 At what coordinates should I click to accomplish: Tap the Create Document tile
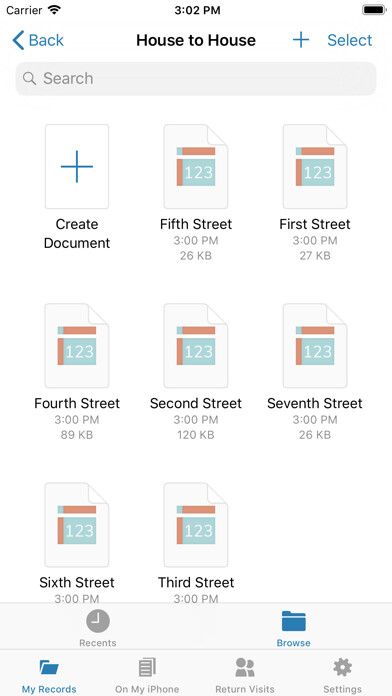tap(77, 166)
